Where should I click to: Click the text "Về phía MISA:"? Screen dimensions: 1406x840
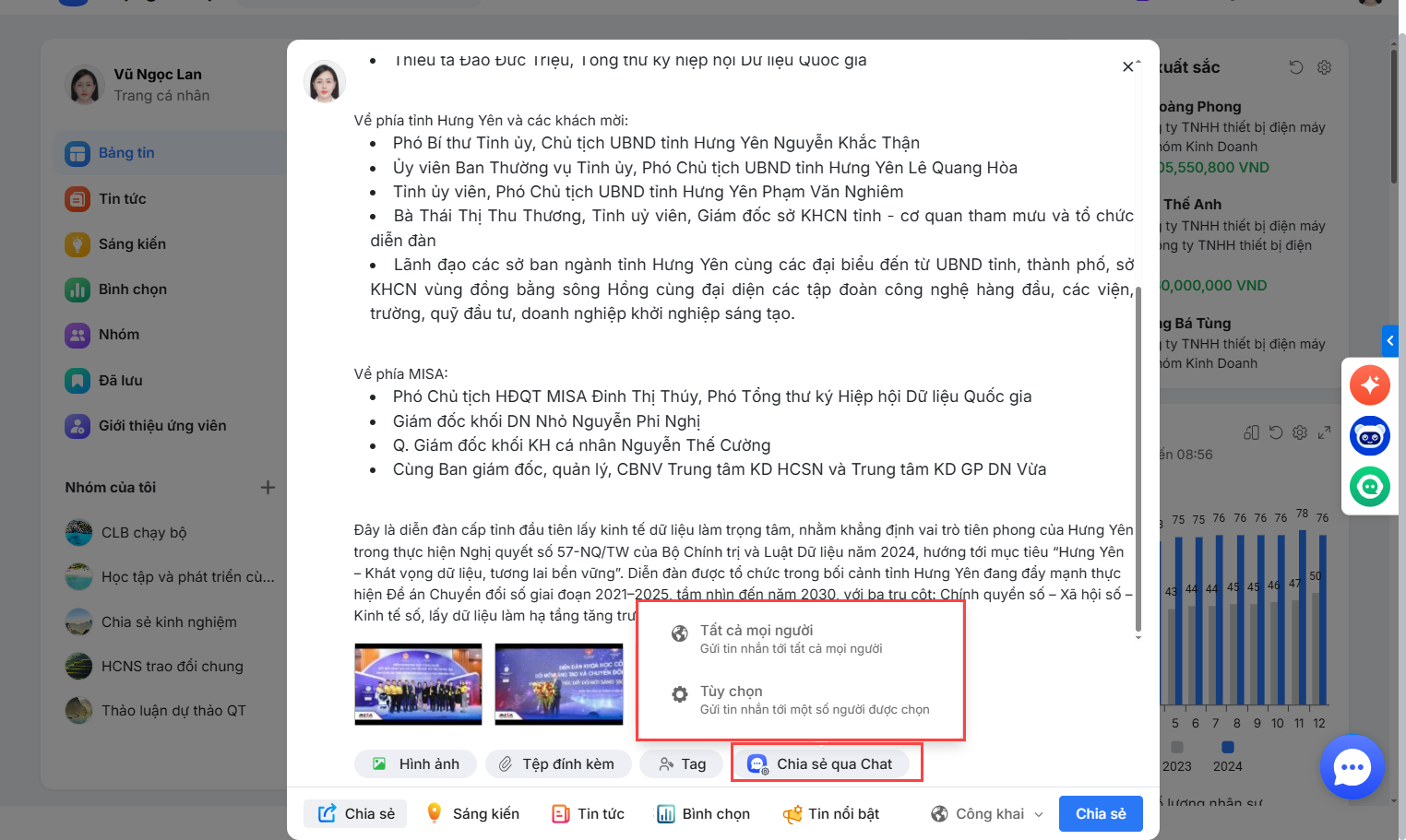[400, 373]
